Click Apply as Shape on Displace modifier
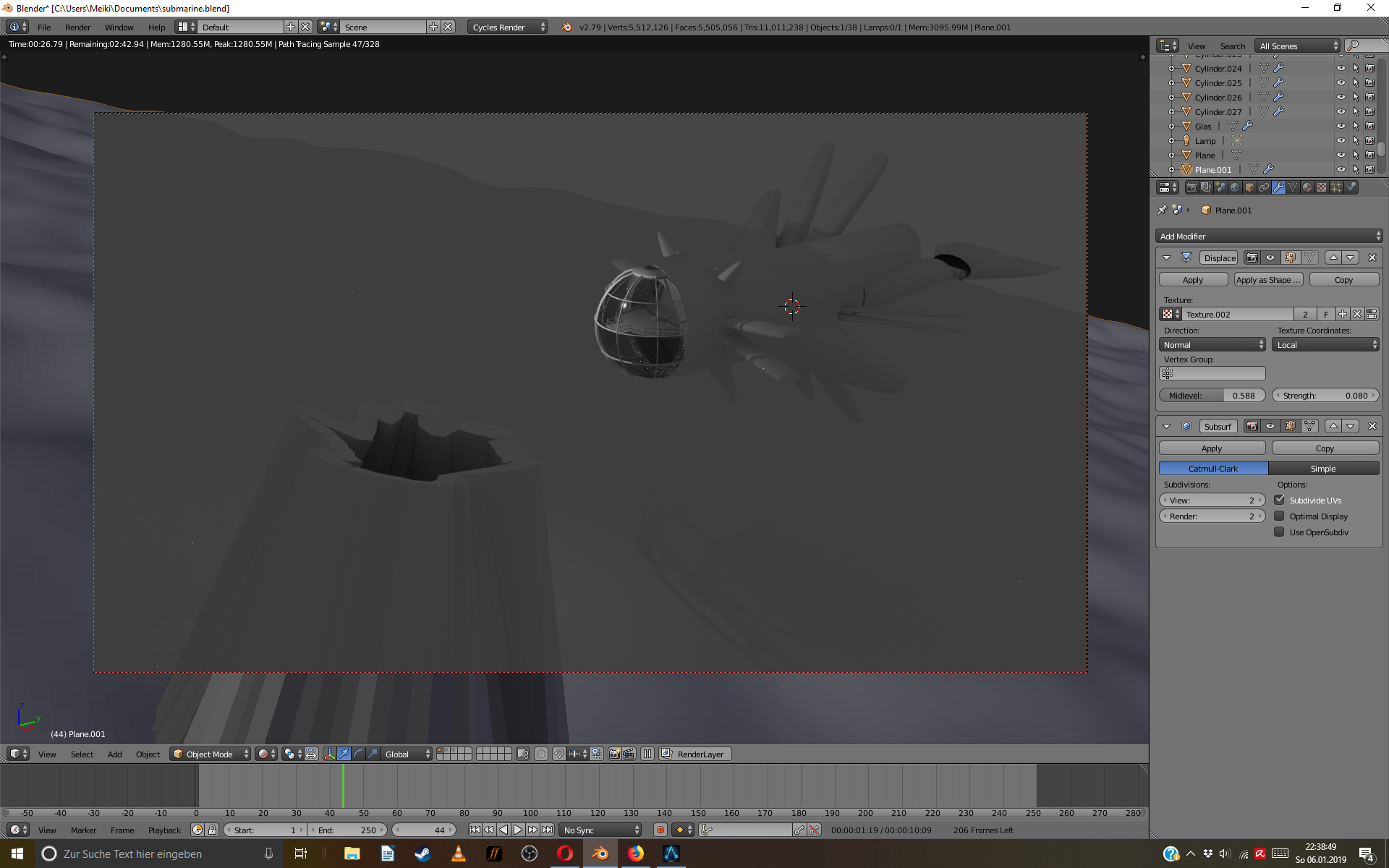The width and height of the screenshot is (1389, 868). coord(1268,279)
